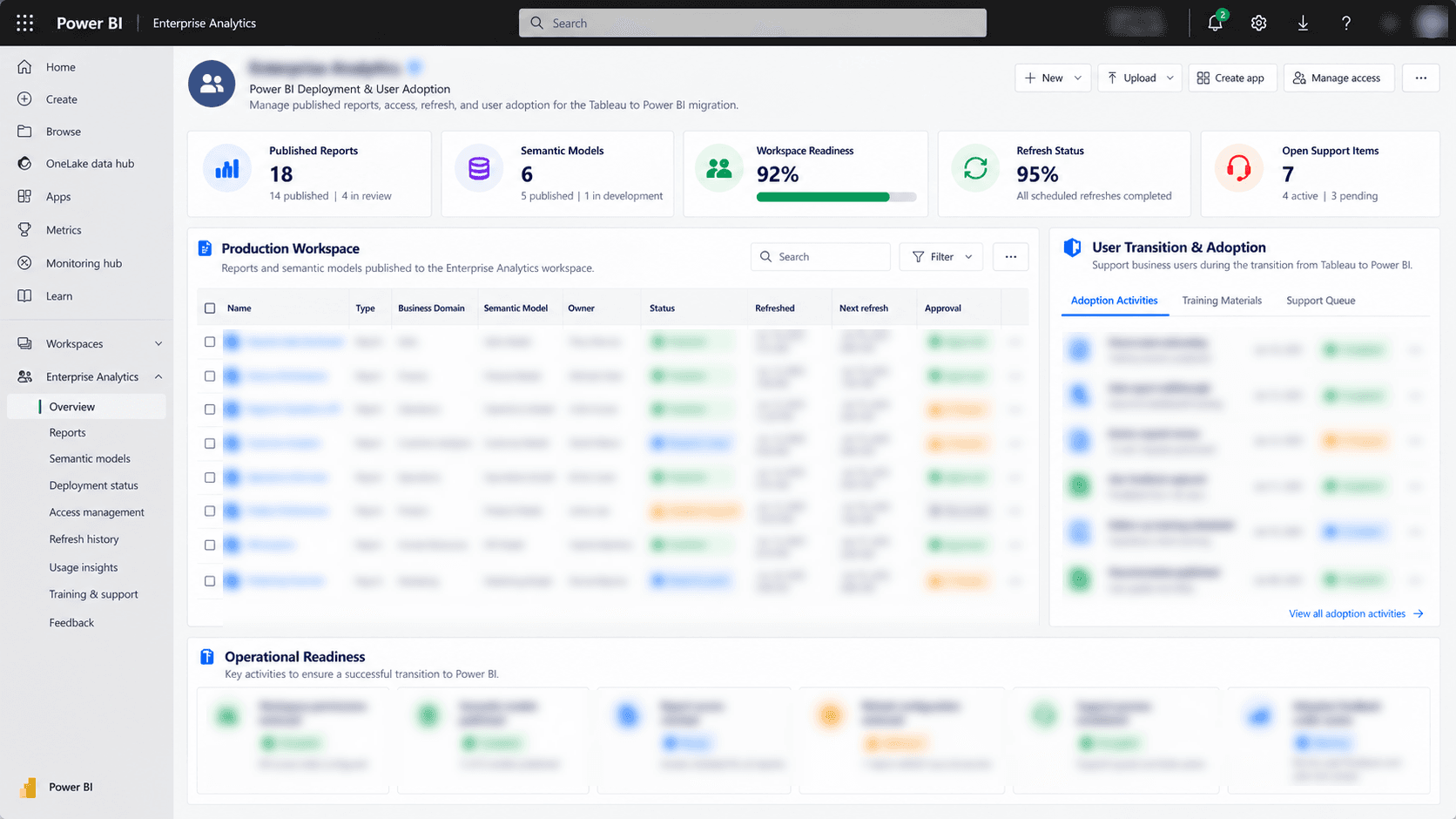The height and width of the screenshot is (819, 1456).
Task: Click the Refresh Status cycle icon
Action: pos(975,168)
